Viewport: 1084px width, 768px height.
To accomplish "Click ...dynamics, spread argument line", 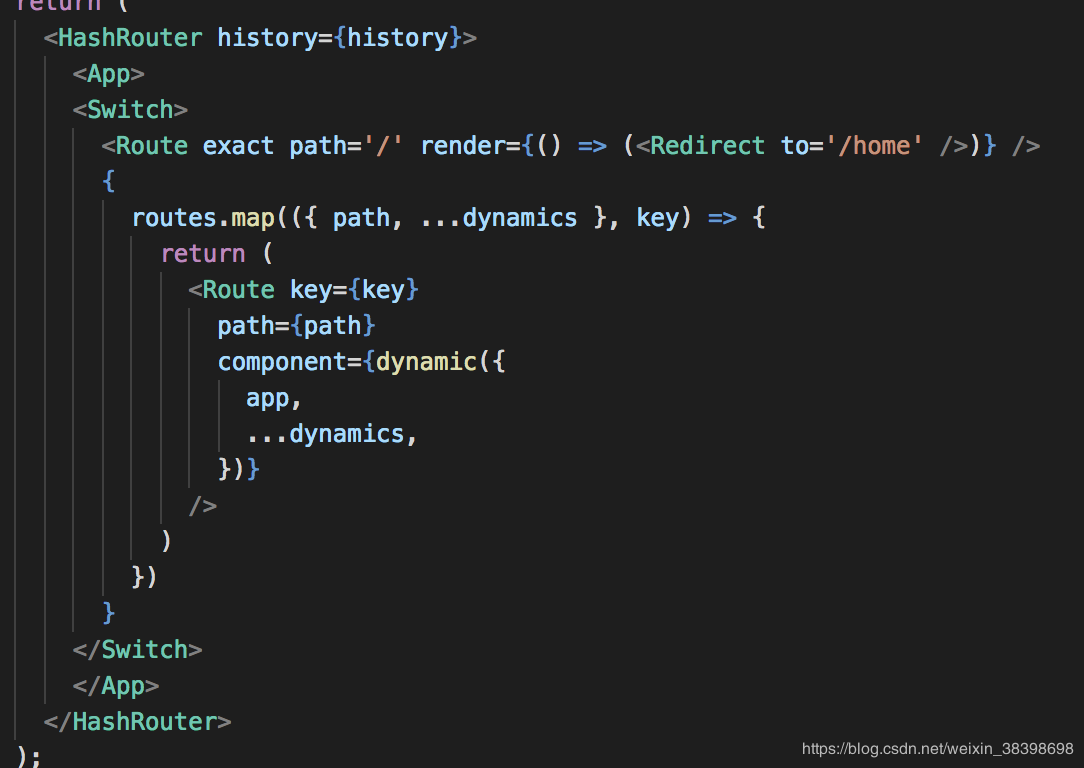I will (x=332, y=433).
